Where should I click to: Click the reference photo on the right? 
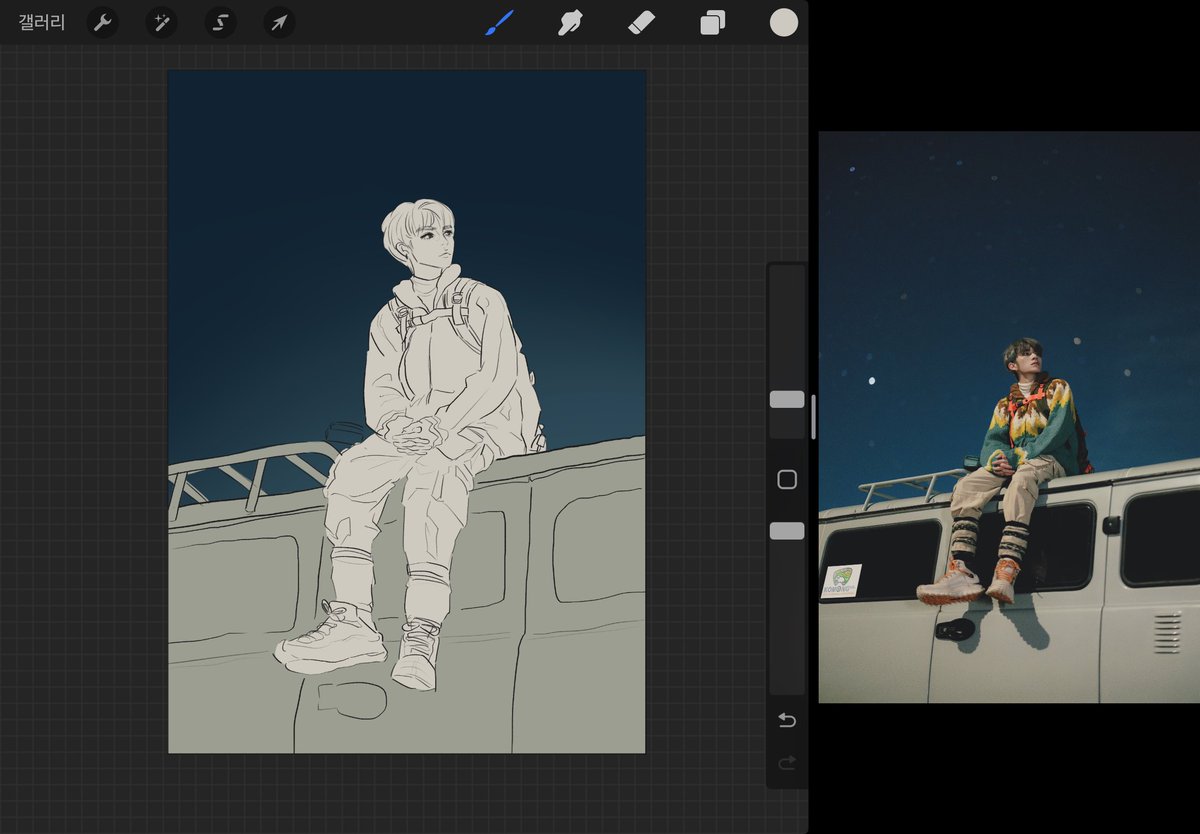point(1009,417)
